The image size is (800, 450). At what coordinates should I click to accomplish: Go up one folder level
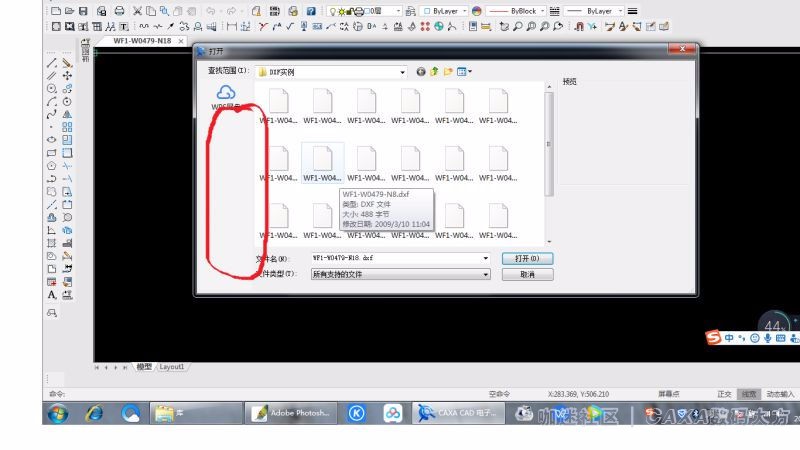pyautogui.click(x=435, y=72)
